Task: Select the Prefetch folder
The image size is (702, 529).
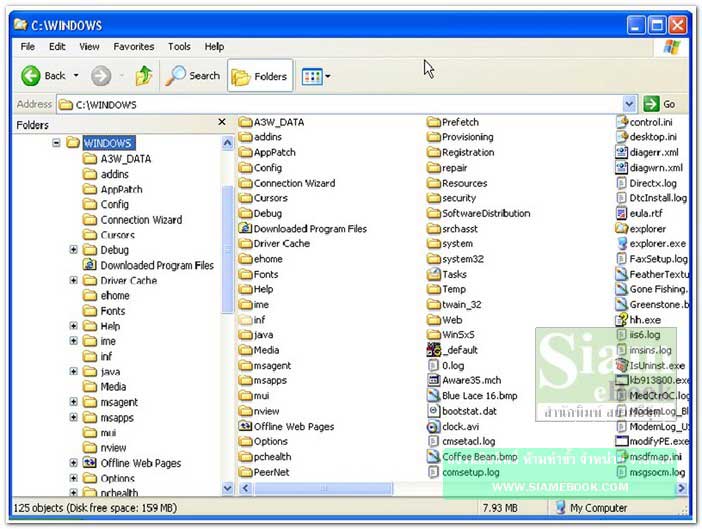Action: click(453, 122)
